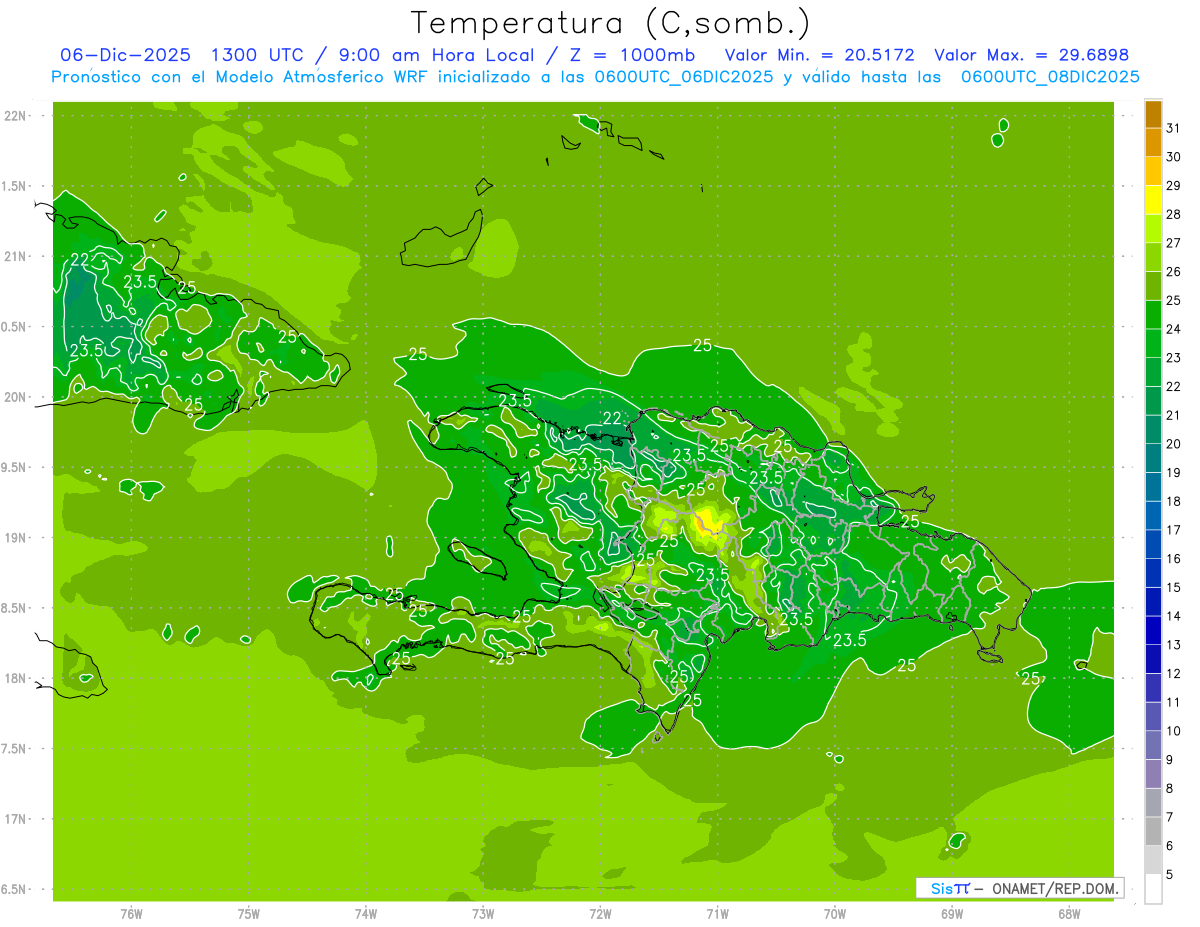Click the '68W' longitude axis label
The height and width of the screenshot is (927, 1200).
(1069, 914)
